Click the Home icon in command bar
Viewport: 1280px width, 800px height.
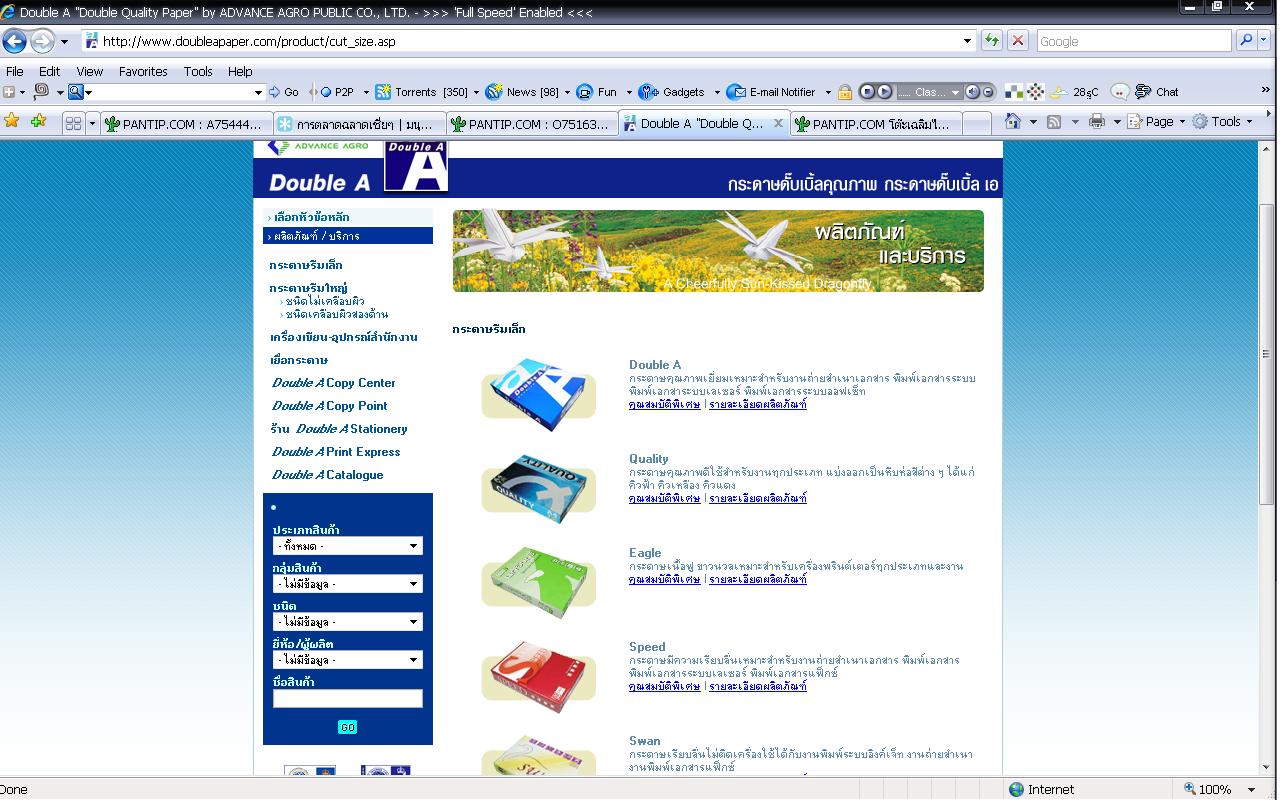(1013, 121)
